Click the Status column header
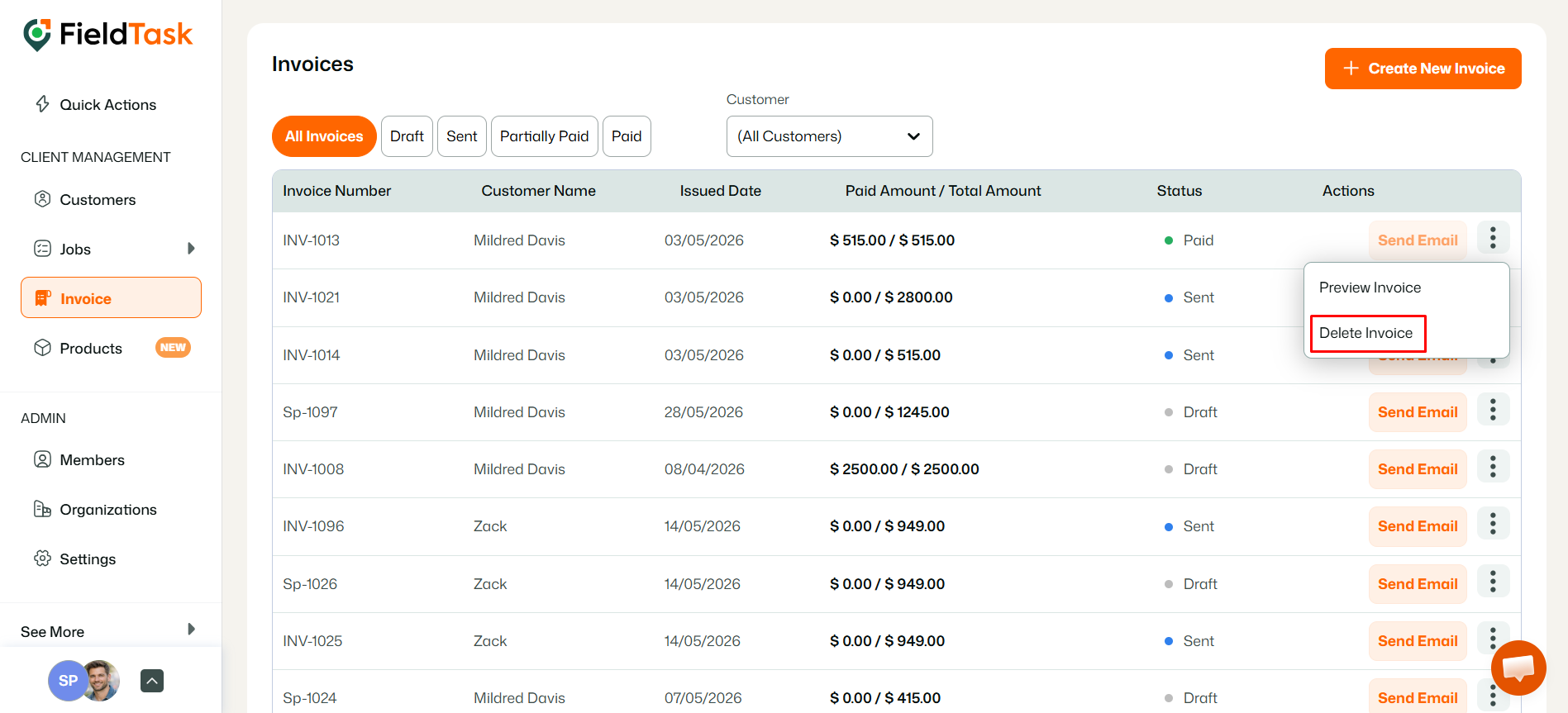Image resolution: width=1568 pixels, height=713 pixels. click(1179, 191)
